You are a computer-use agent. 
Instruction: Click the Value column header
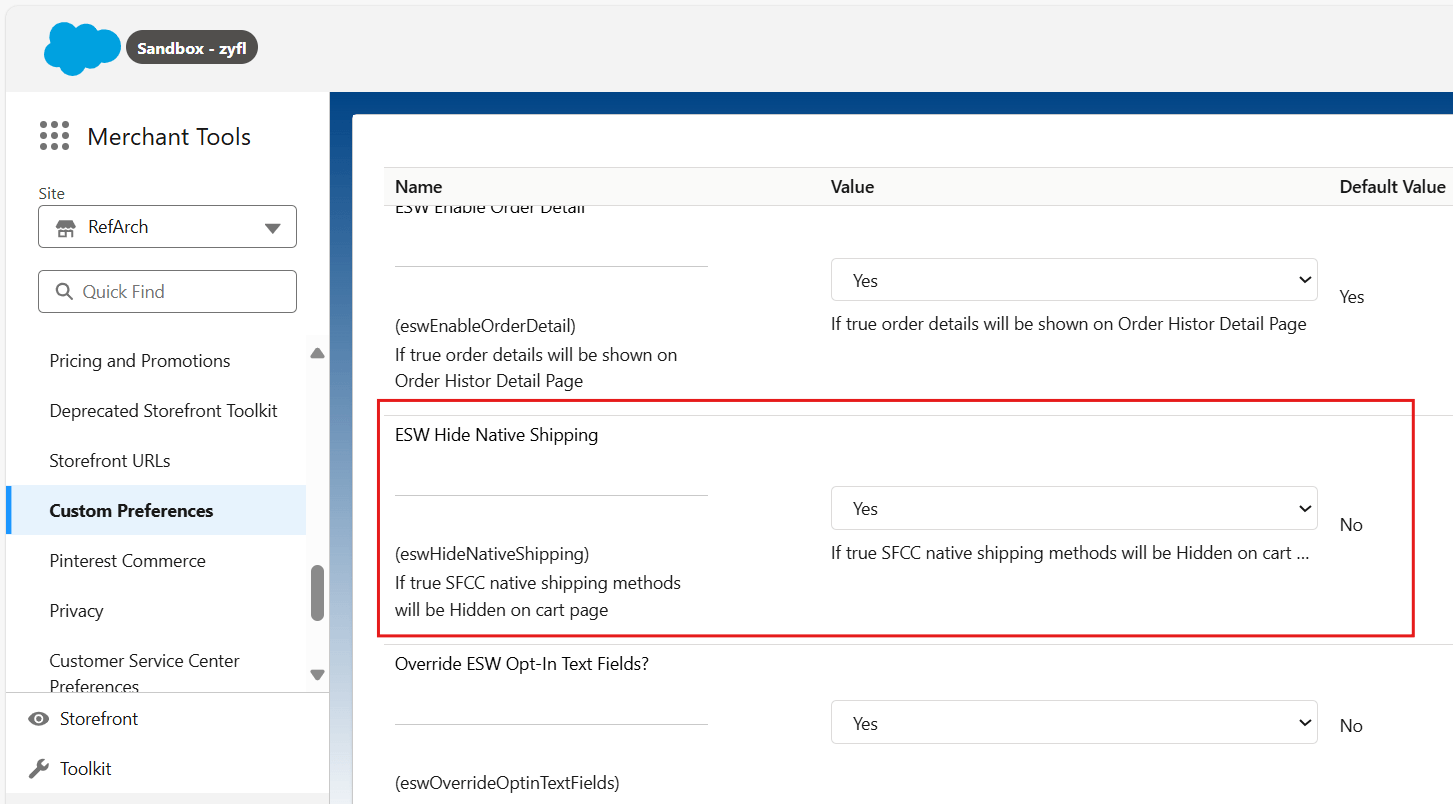pos(852,187)
